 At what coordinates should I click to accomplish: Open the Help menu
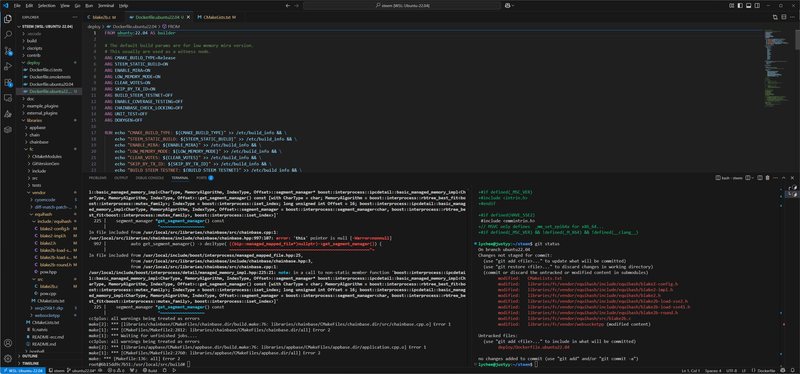123,5
